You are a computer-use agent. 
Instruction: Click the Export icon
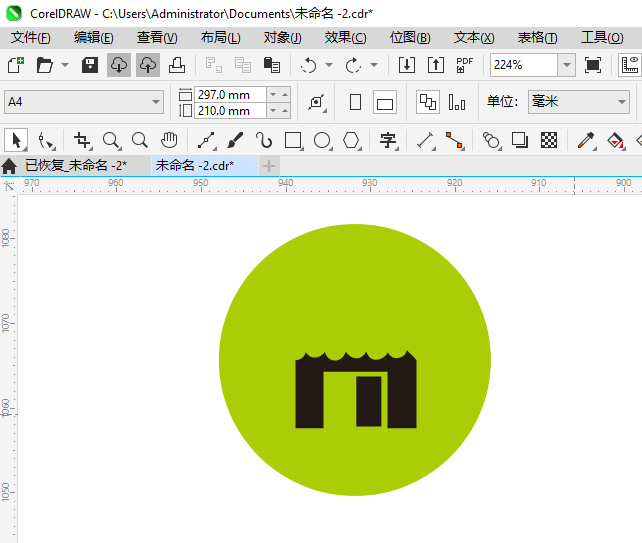point(436,65)
